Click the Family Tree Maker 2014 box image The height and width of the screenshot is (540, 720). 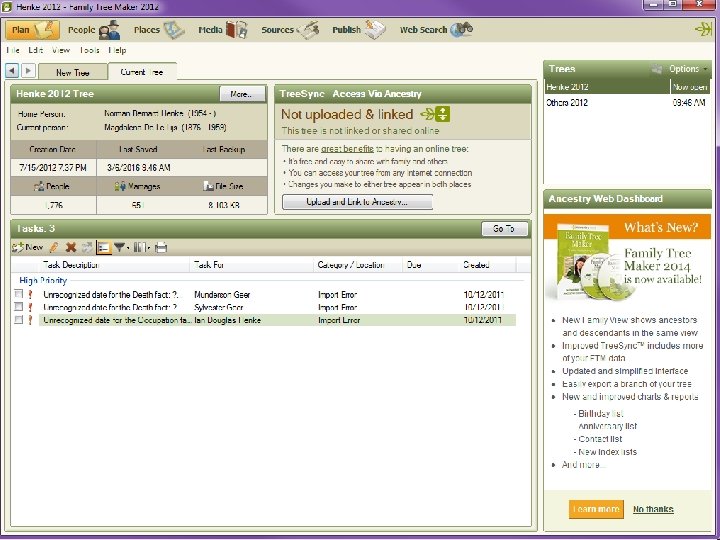(x=583, y=261)
